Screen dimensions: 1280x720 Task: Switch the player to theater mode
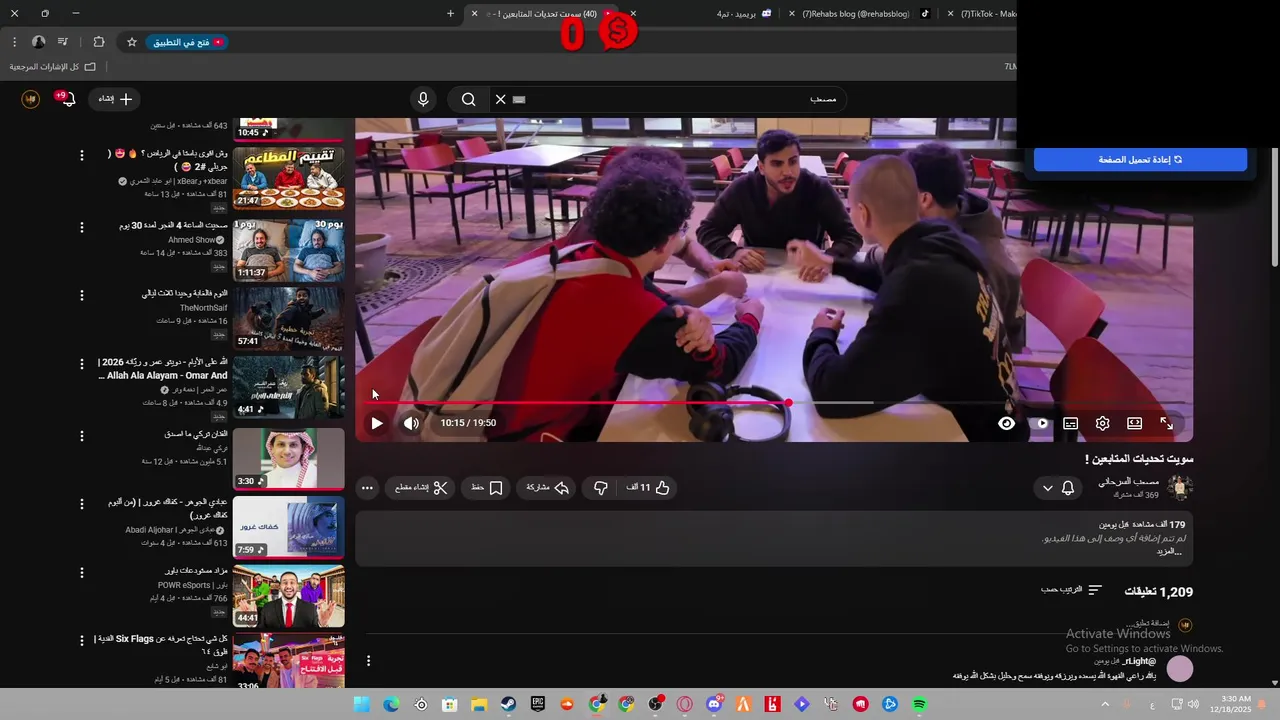[1134, 423]
